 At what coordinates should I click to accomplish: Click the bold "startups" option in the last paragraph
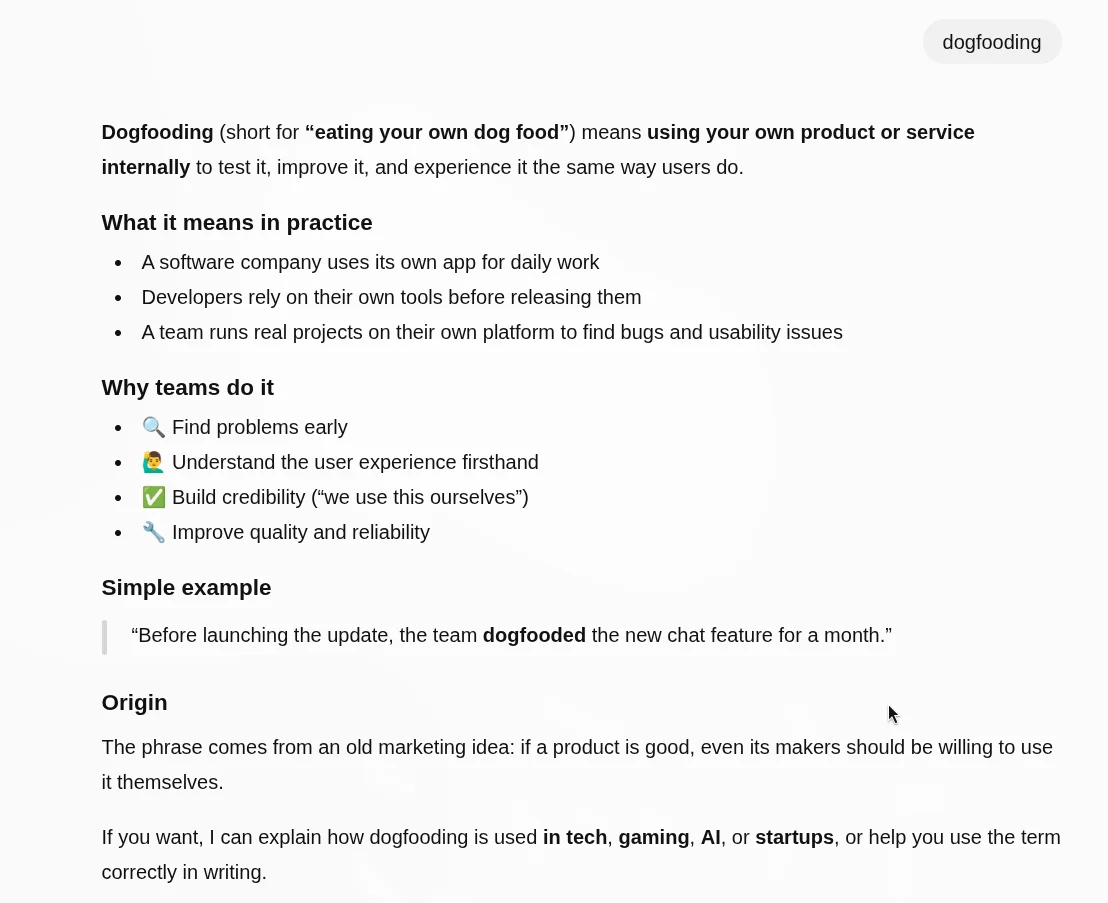click(x=794, y=837)
